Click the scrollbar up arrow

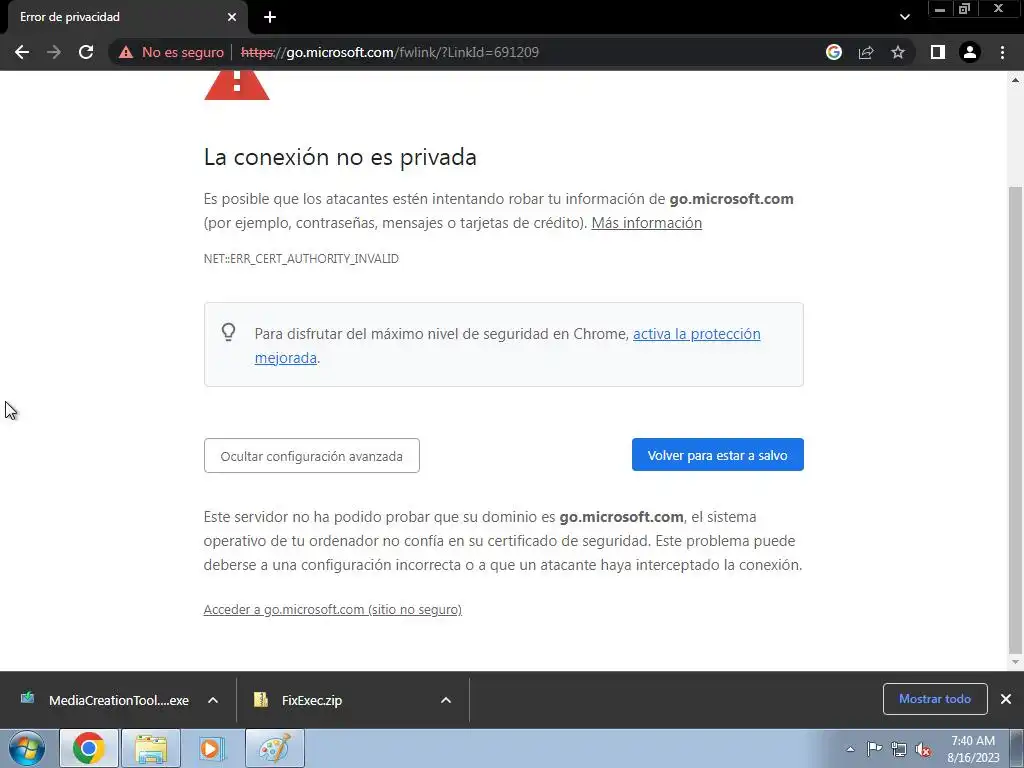(1016, 80)
